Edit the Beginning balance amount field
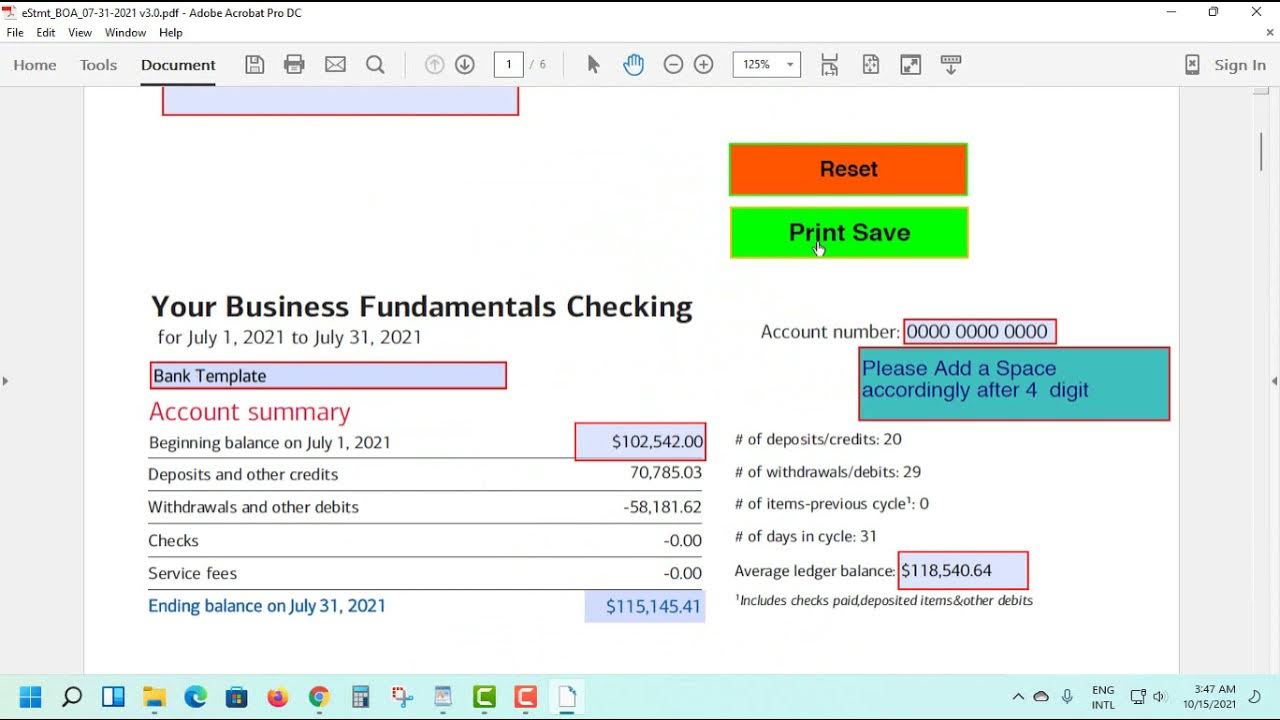The image size is (1280, 720). 640,442
